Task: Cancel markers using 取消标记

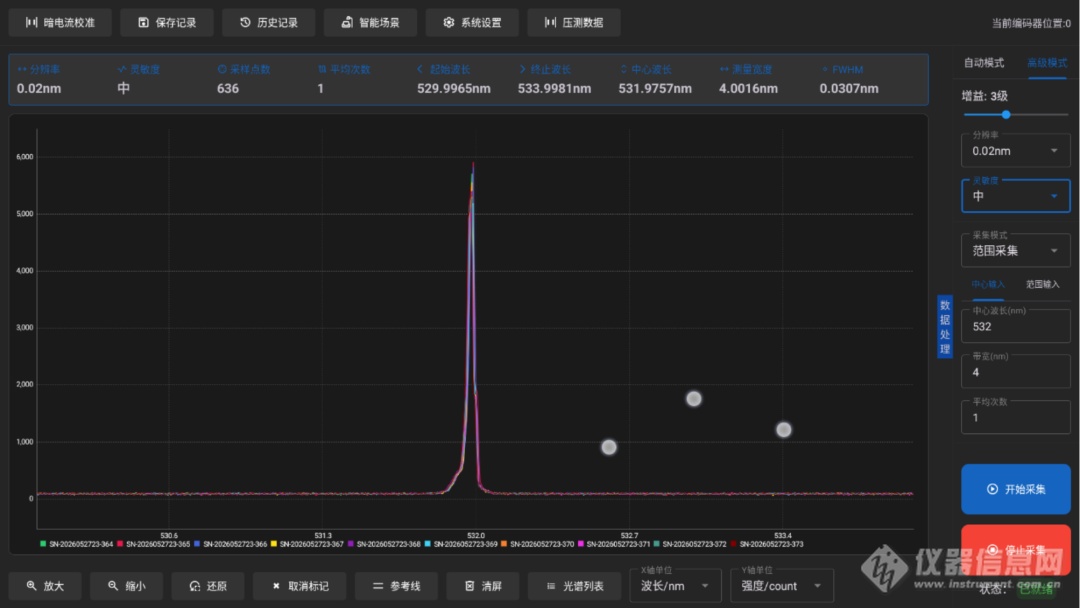Action: [300, 586]
